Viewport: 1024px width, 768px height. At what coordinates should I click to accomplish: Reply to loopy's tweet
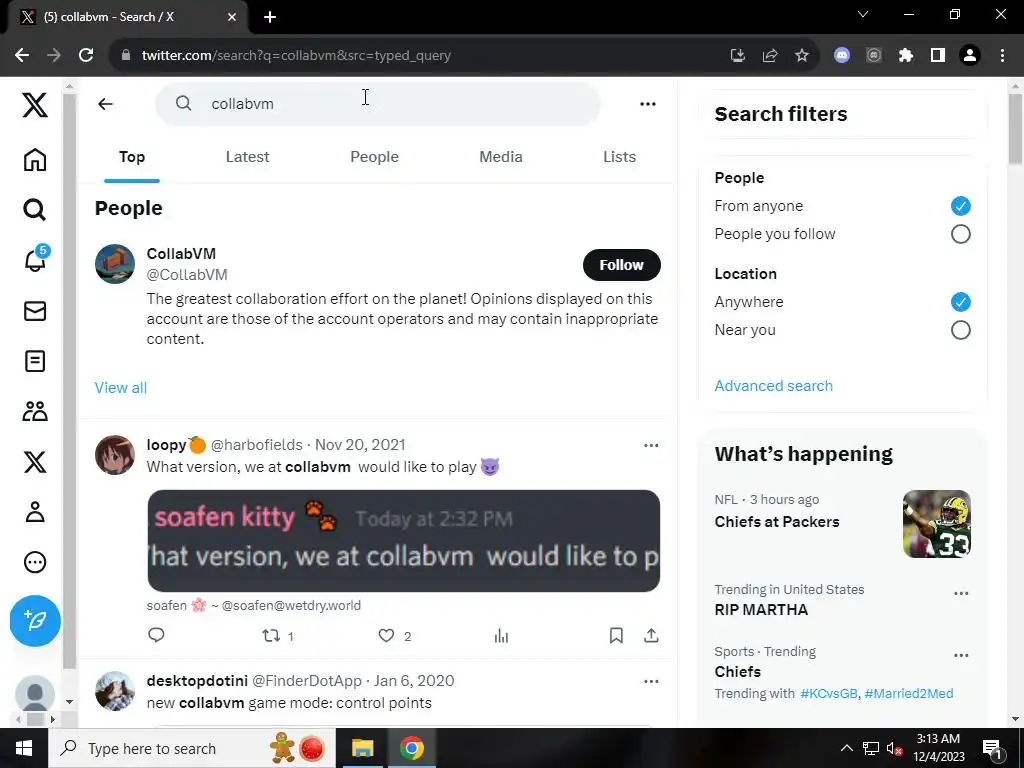[x=156, y=635]
